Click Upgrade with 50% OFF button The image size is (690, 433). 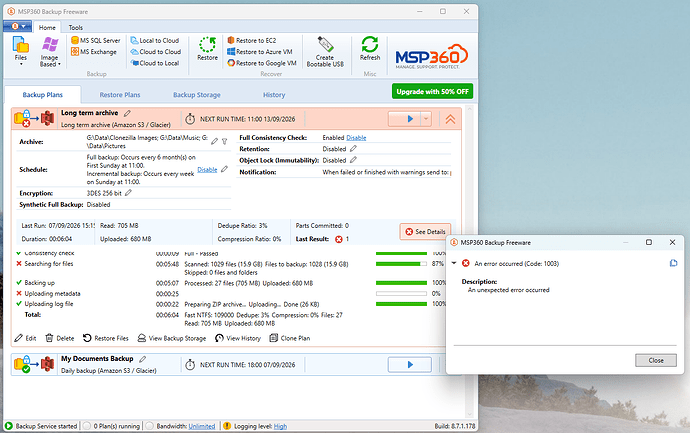click(x=432, y=92)
